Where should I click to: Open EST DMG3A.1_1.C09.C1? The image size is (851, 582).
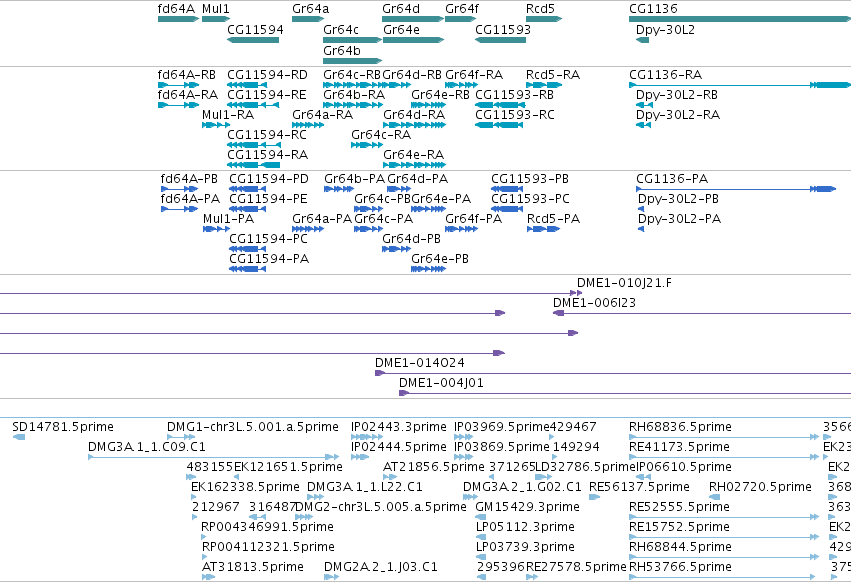[213, 457]
